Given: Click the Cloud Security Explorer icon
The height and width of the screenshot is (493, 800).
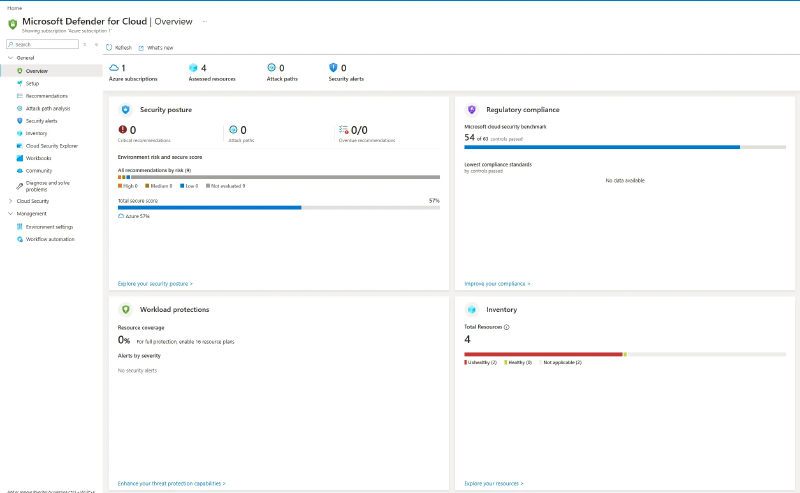Looking at the screenshot, I should pyautogui.click(x=20, y=146).
